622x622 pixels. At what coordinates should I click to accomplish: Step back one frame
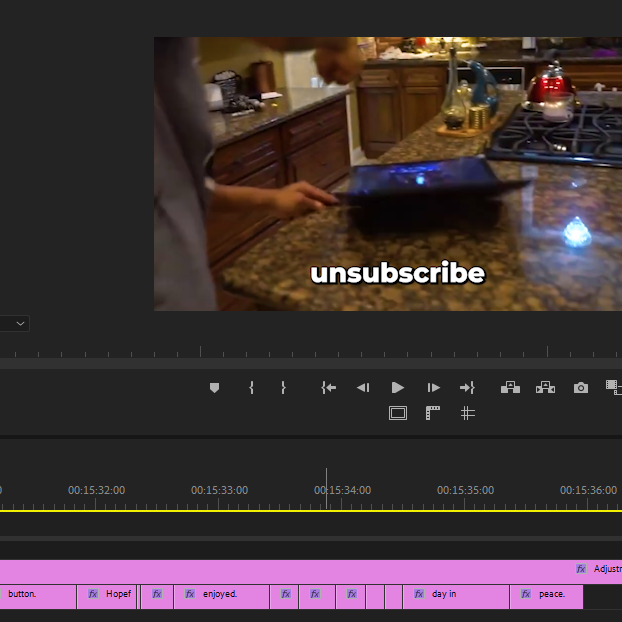pyautogui.click(x=363, y=388)
